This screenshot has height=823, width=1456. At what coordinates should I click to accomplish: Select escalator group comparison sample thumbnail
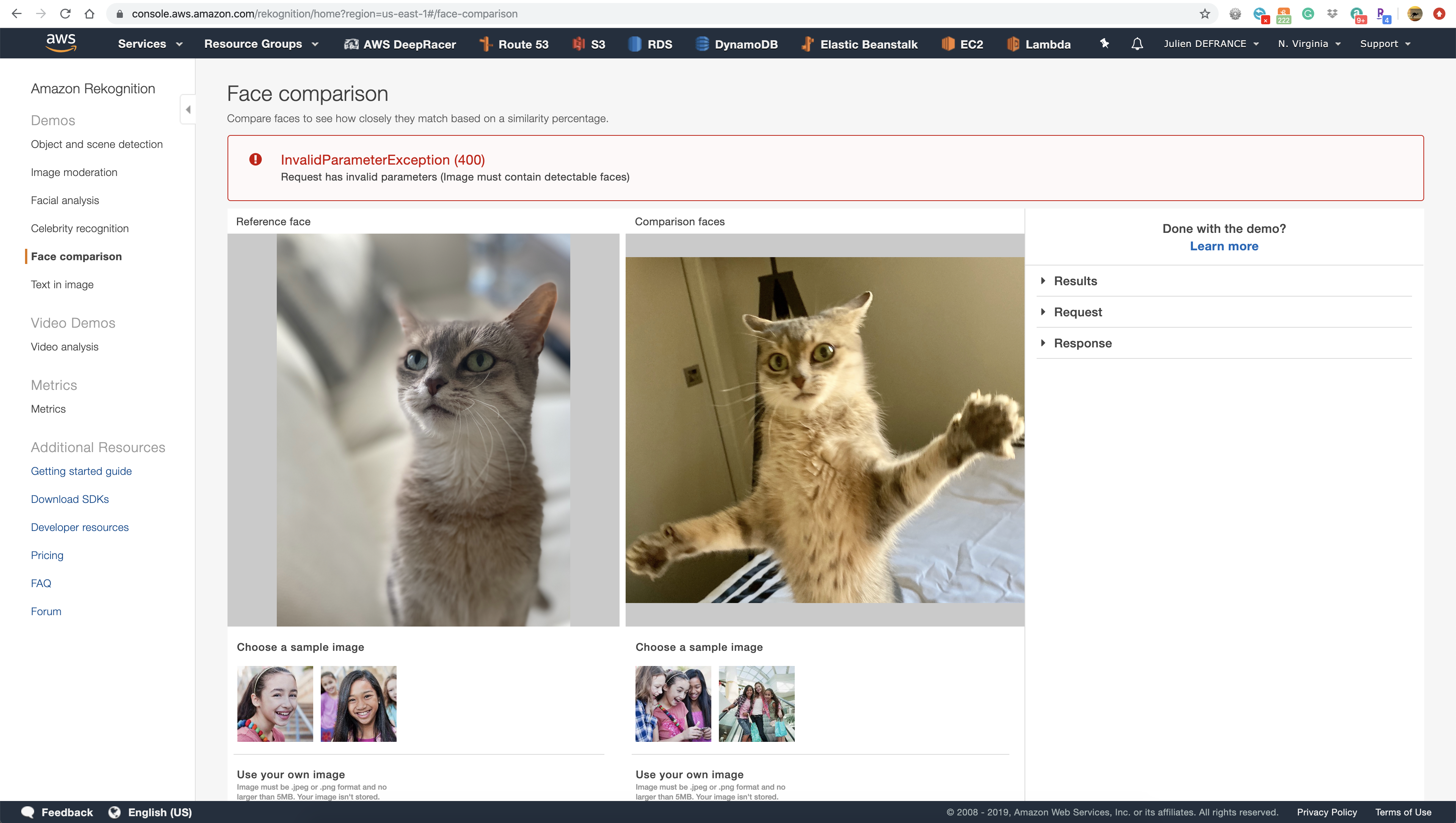(756, 703)
